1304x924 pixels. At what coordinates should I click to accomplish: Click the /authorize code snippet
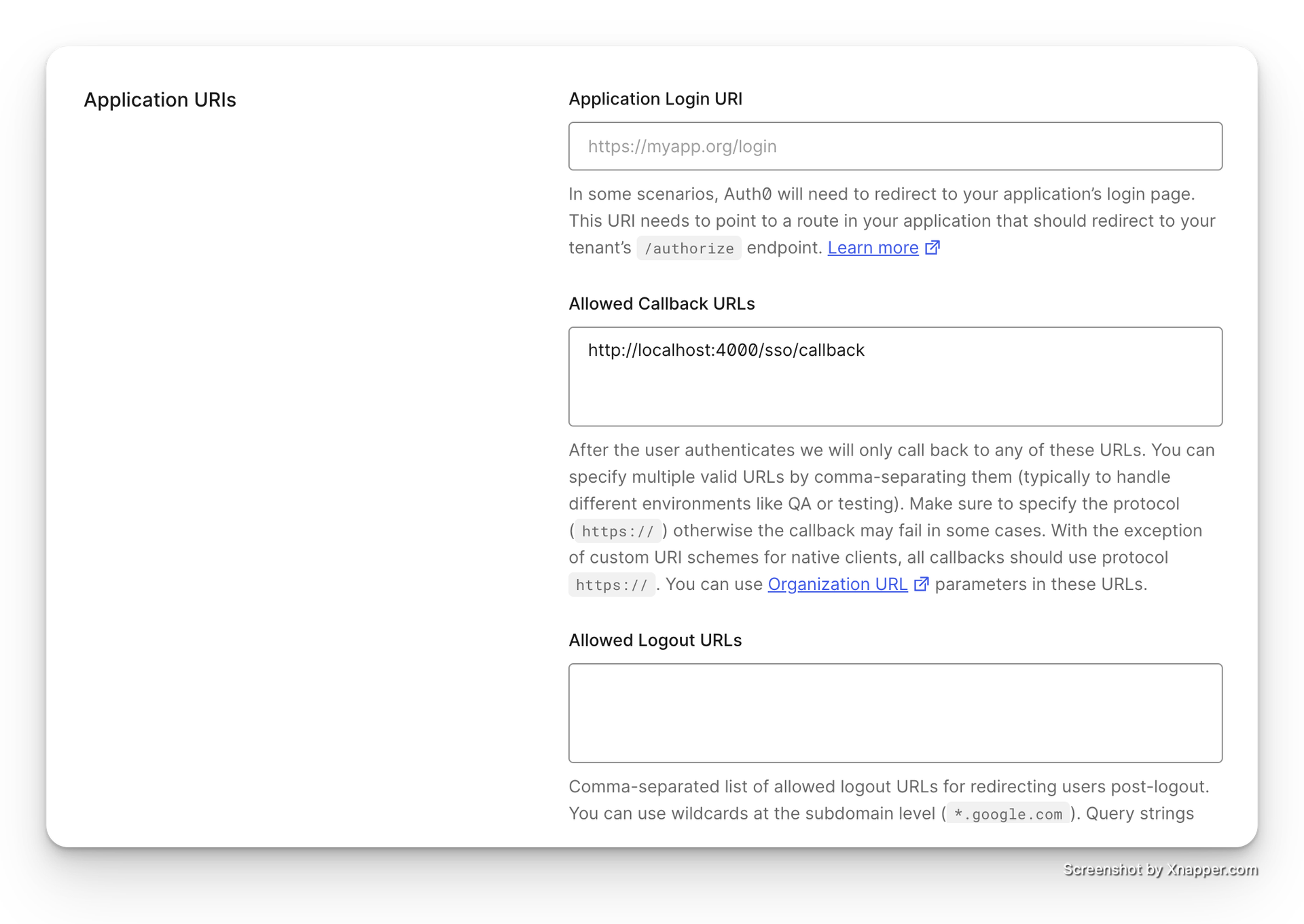pos(689,248)
